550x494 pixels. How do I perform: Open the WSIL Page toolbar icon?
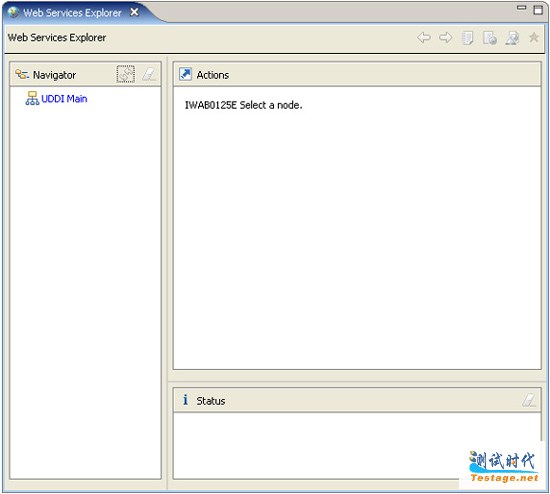pyautogui.click(x=490, y=38)
